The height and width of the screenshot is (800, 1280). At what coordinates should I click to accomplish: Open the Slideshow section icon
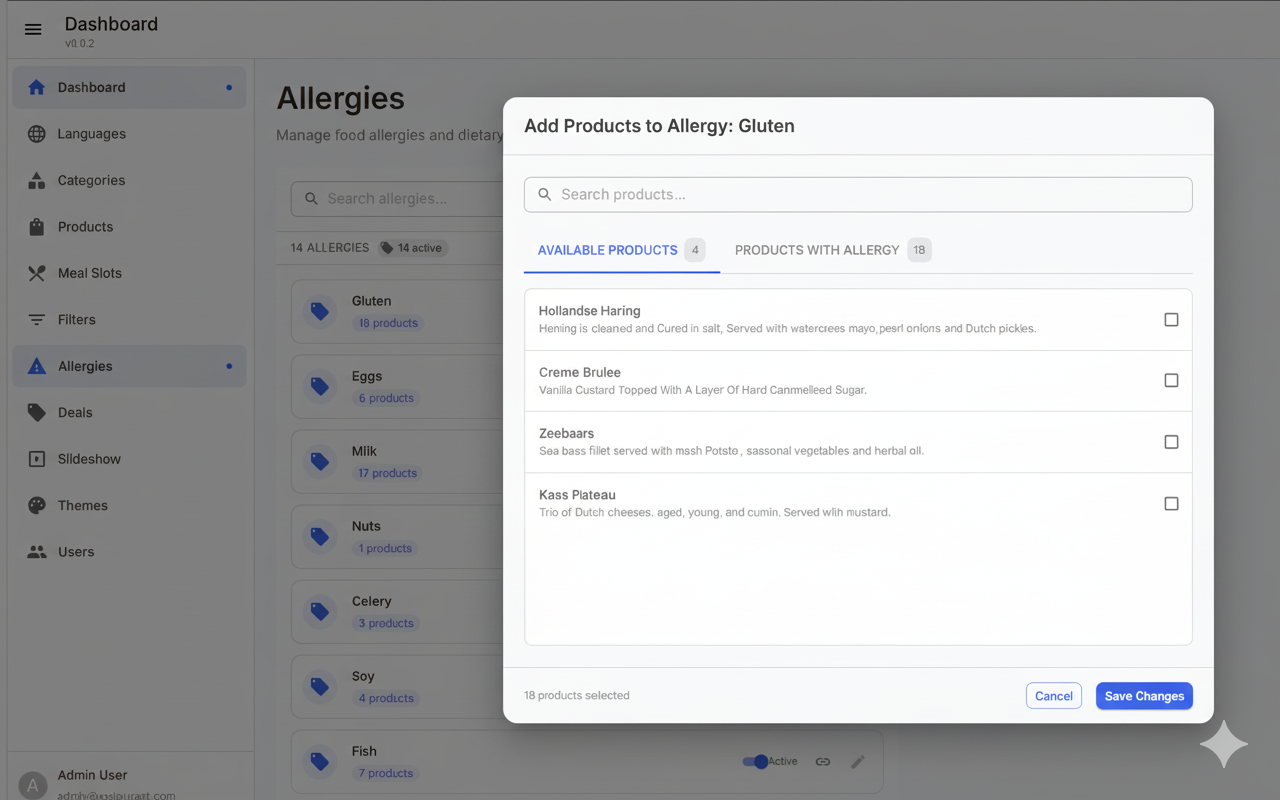pyautogui.click(x=36, y=458)
